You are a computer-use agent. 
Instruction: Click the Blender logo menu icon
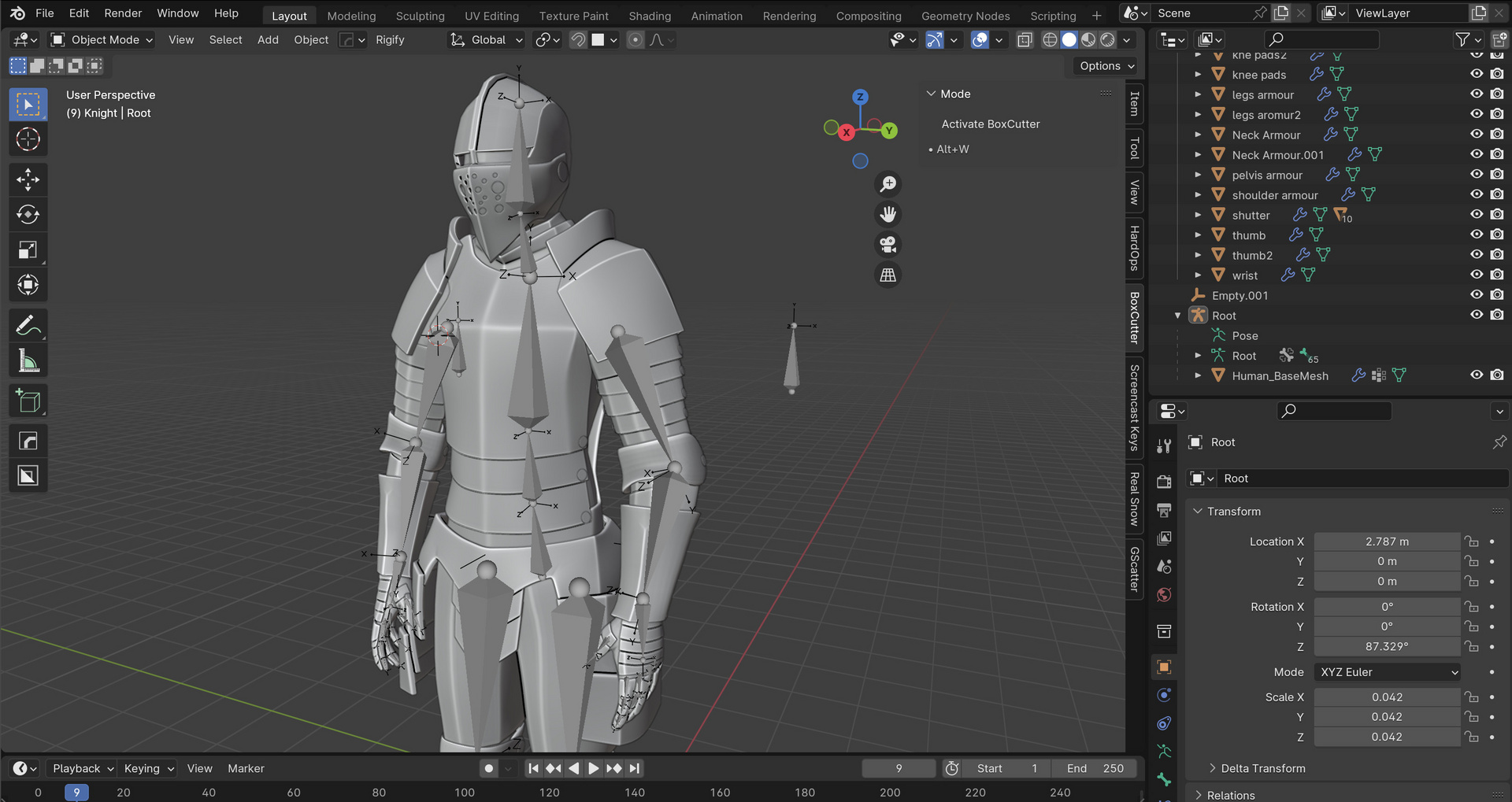[x=17, y=13]
